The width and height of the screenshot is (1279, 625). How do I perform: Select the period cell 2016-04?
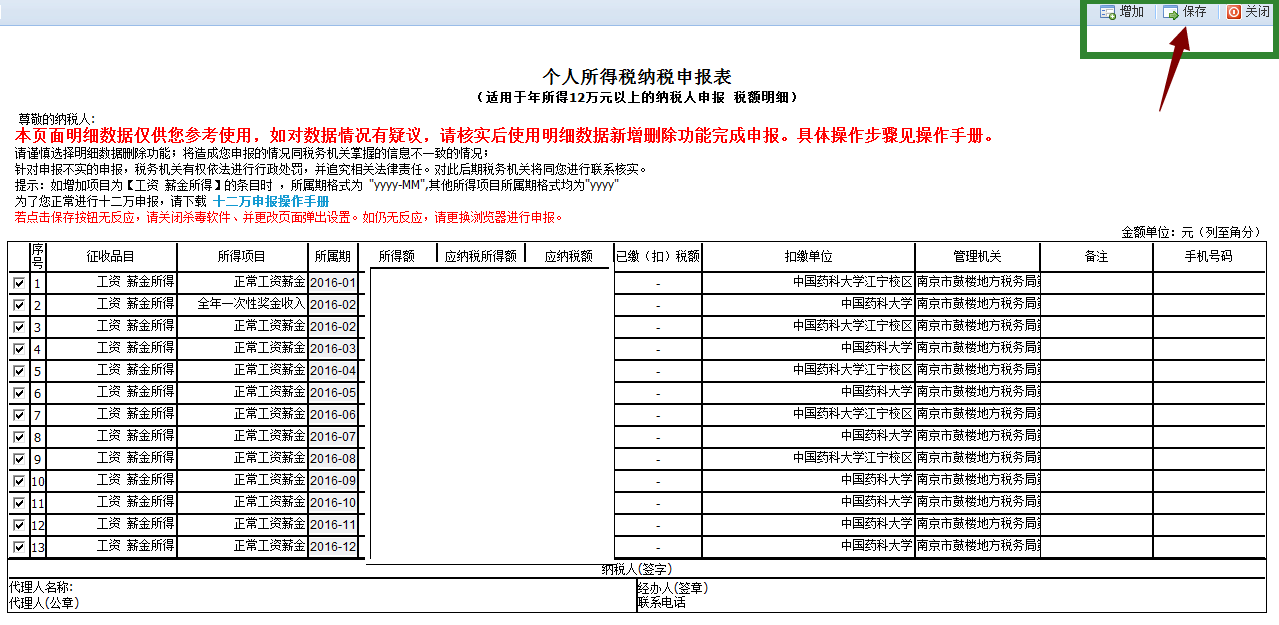[x=333, y=370]
